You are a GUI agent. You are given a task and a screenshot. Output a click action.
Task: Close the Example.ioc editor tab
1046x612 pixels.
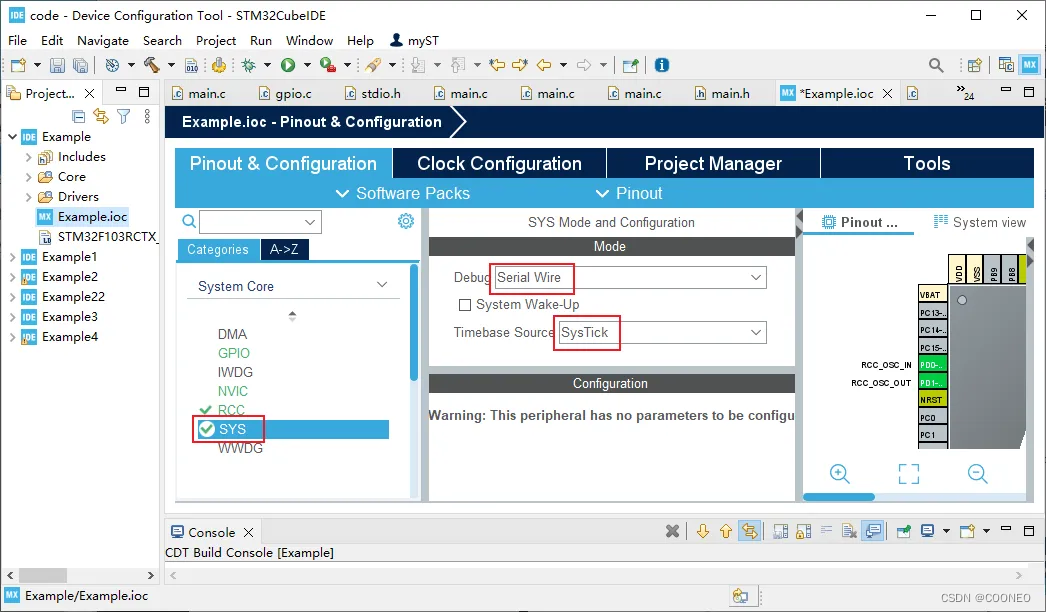tap(887, 93)
